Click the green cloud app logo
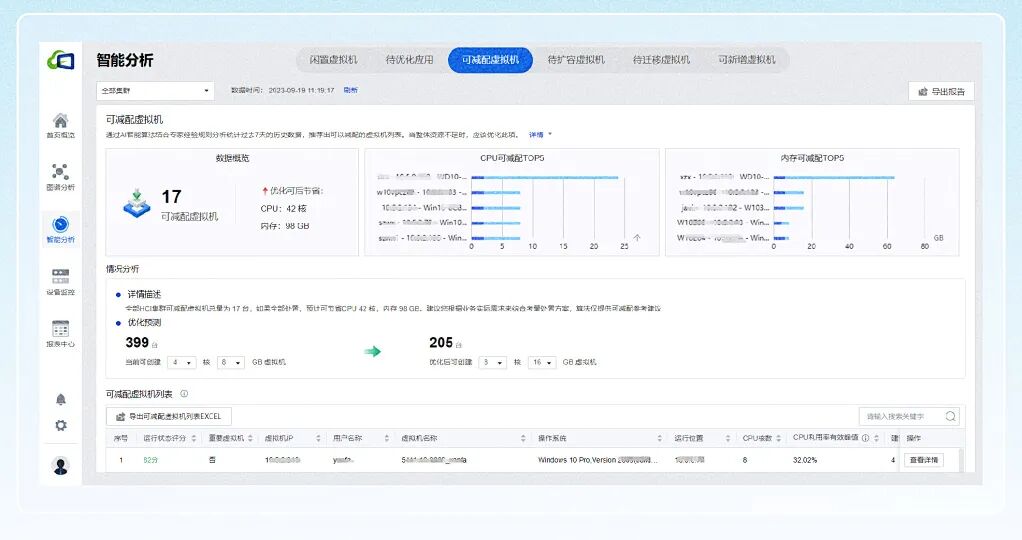 coord(61,61)
